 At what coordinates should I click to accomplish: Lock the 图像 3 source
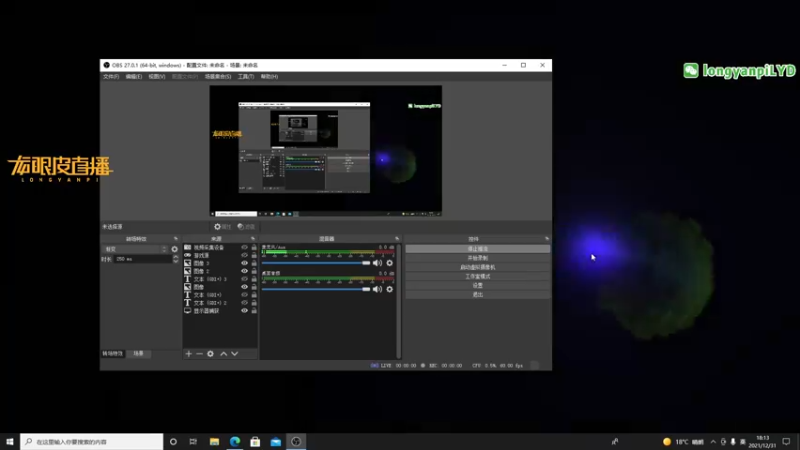tap(254, 263)
